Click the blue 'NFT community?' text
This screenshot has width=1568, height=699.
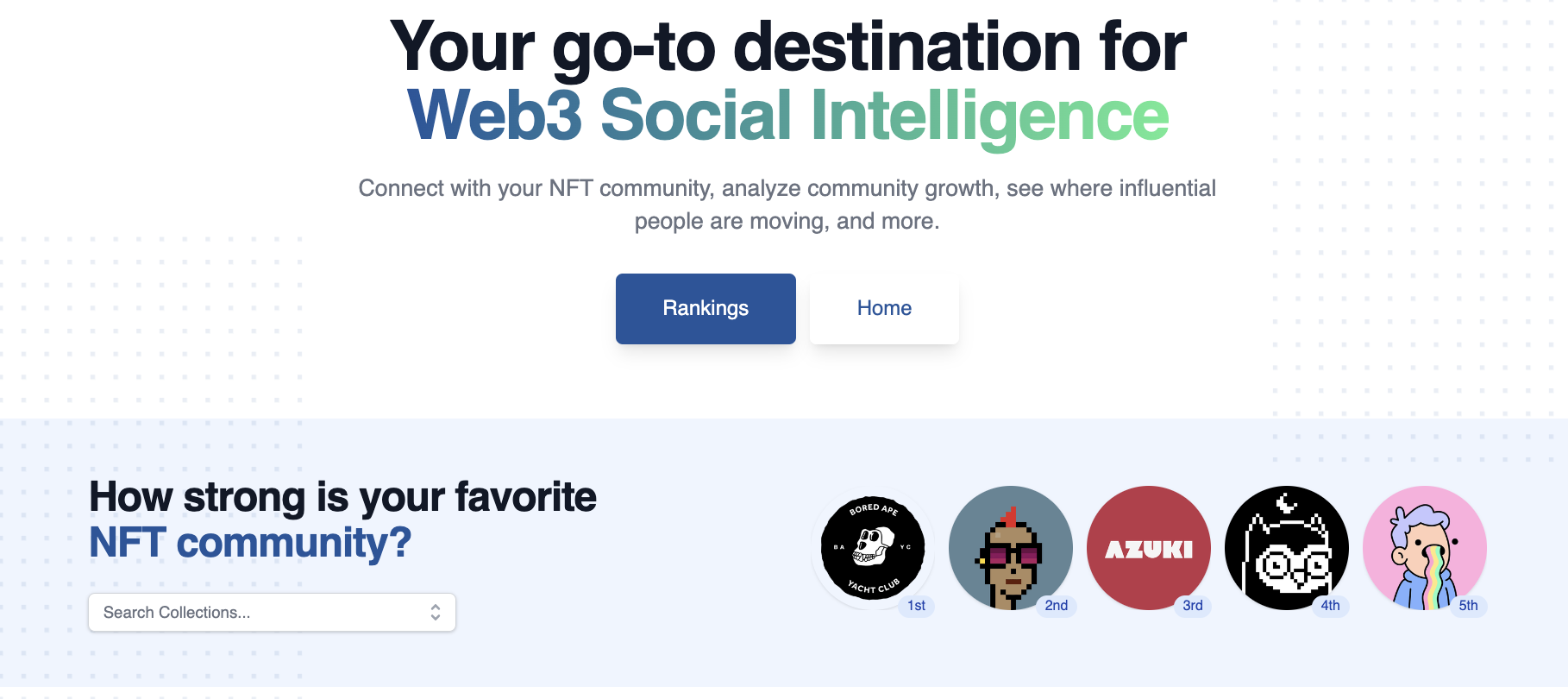[x=250, y=543]
